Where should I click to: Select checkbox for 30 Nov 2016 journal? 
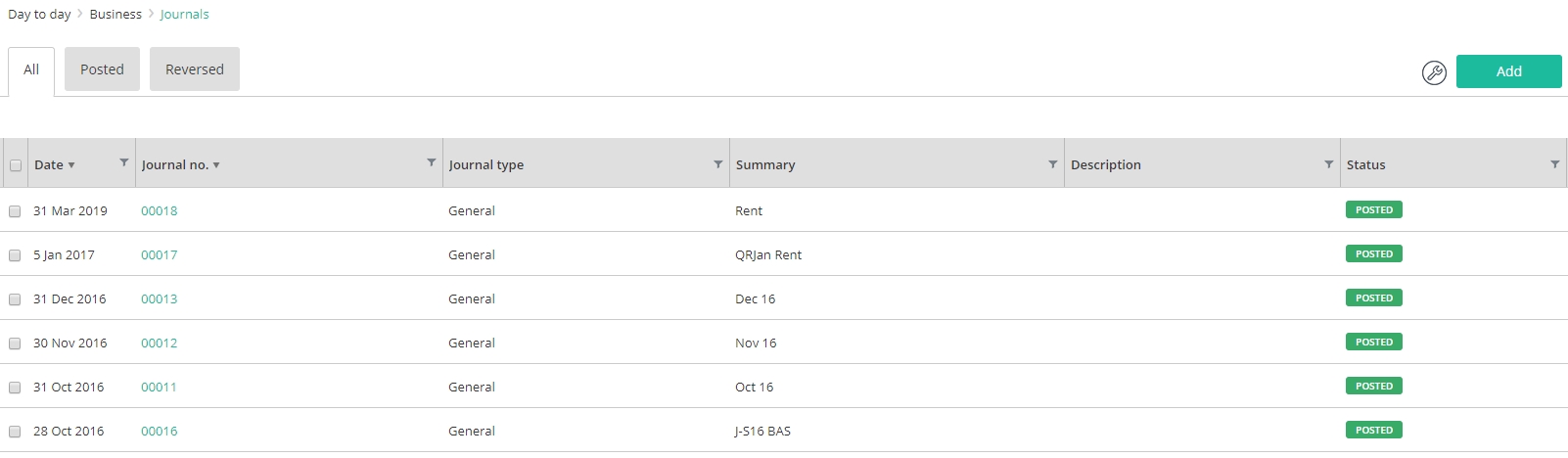15,343
